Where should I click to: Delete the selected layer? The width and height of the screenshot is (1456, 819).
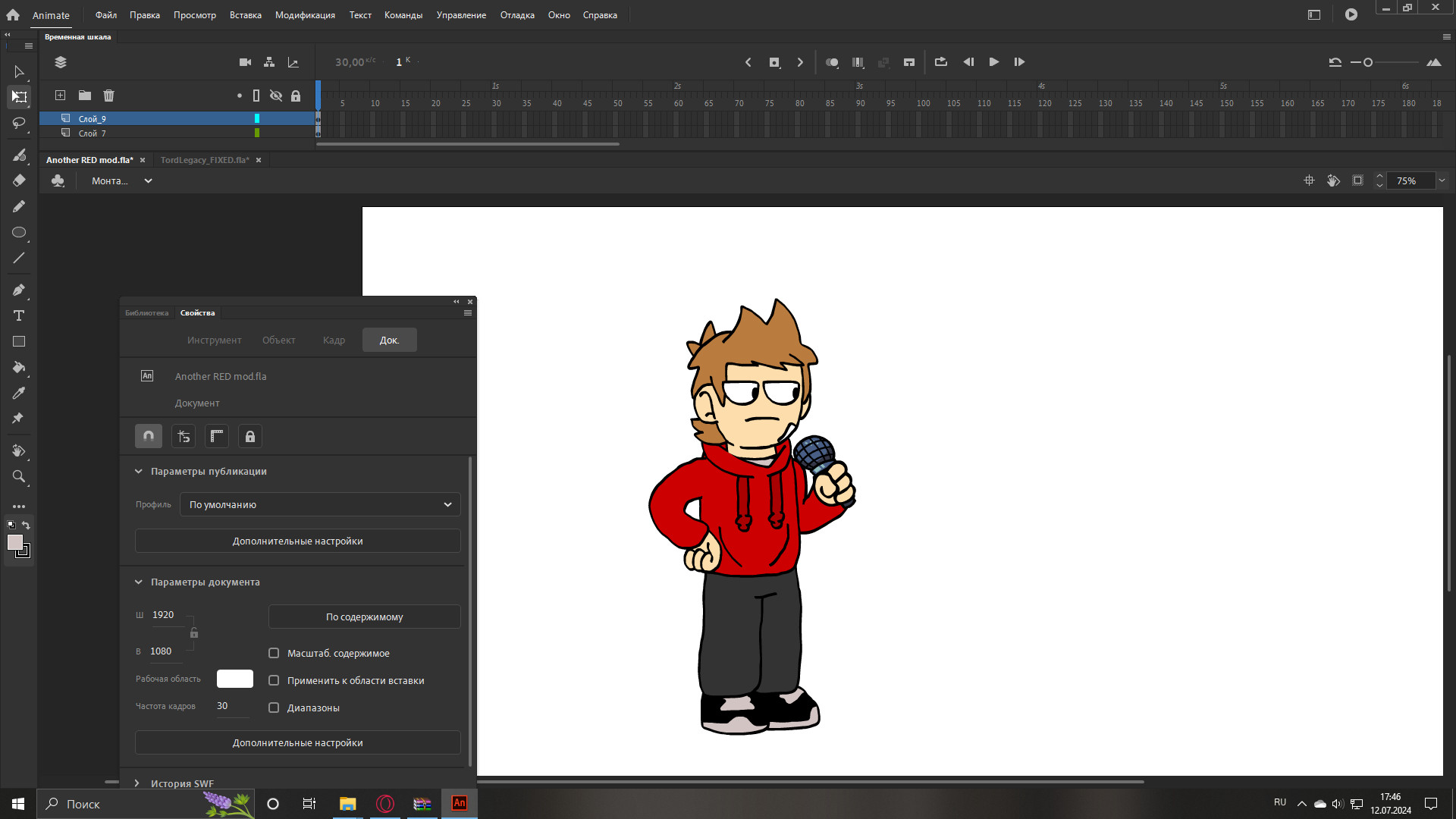click(x=108, y=96)
